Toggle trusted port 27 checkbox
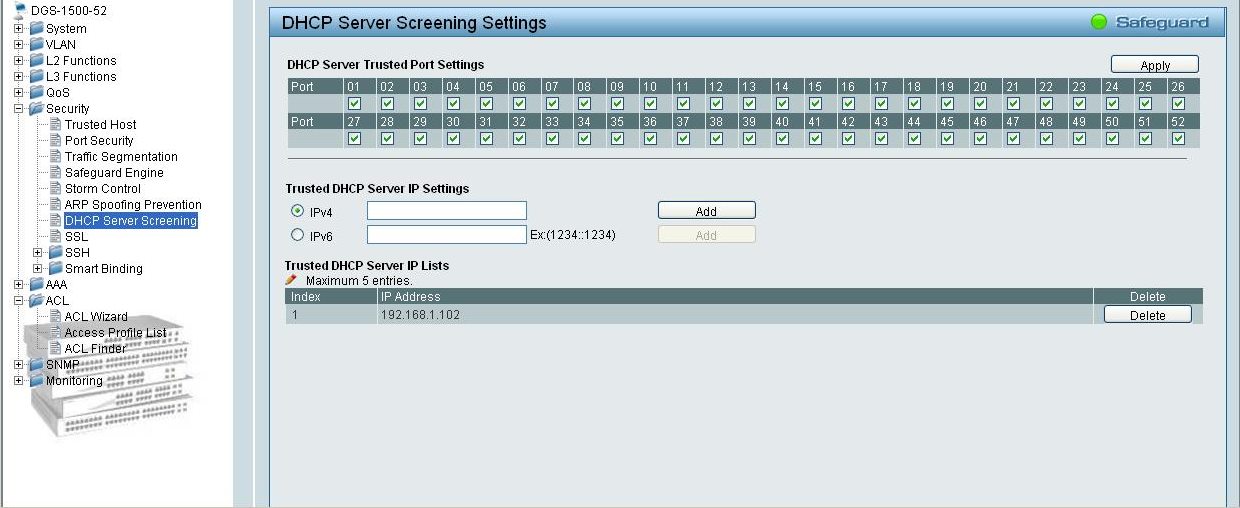This screenshot has width=1240, height=508. pos(355,138)
